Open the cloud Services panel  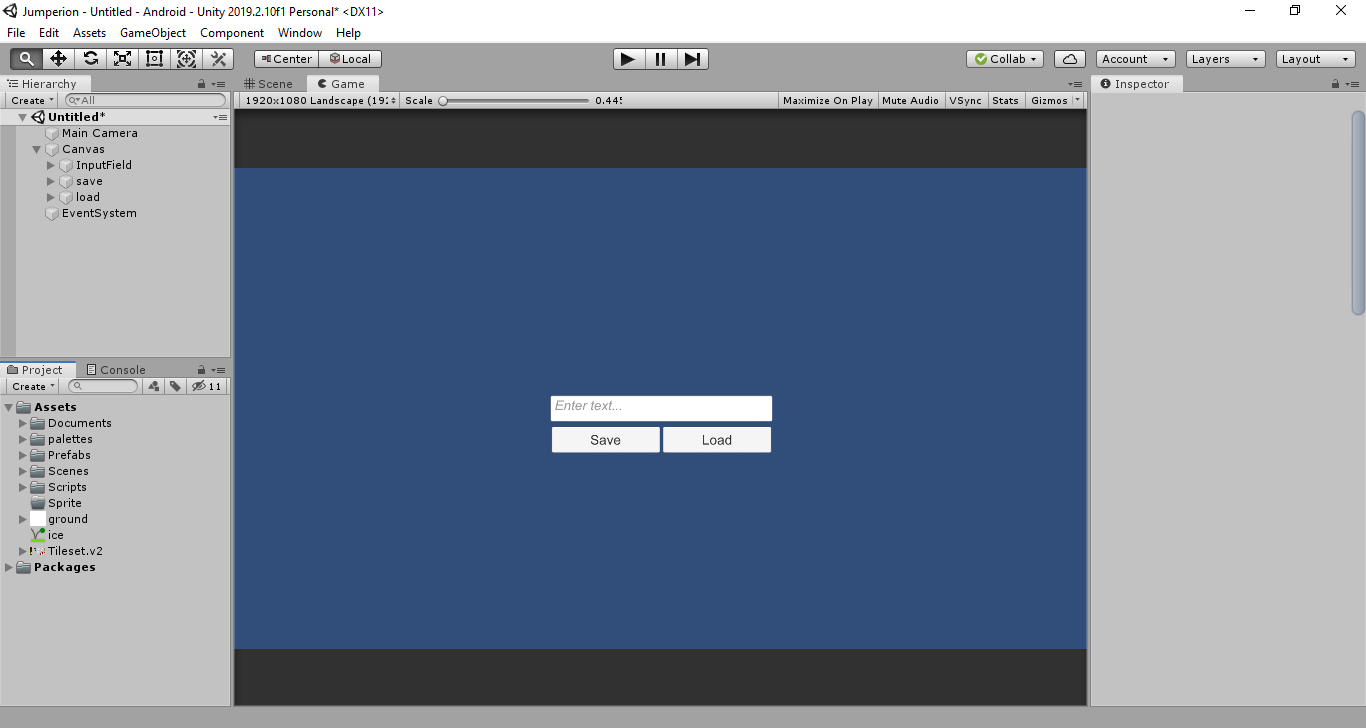[x=1070, y=59]
